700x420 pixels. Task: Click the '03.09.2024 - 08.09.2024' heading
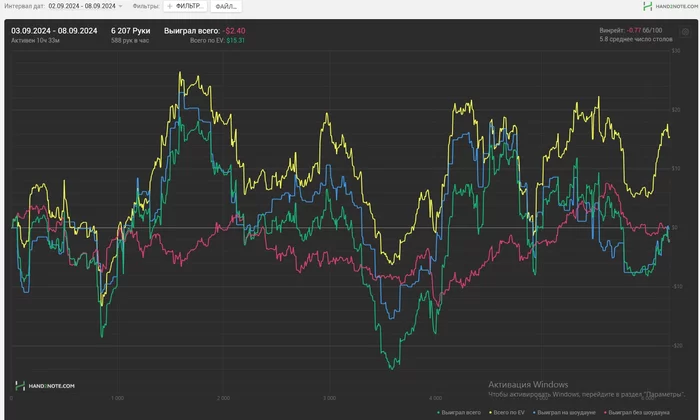click(54, 31)
